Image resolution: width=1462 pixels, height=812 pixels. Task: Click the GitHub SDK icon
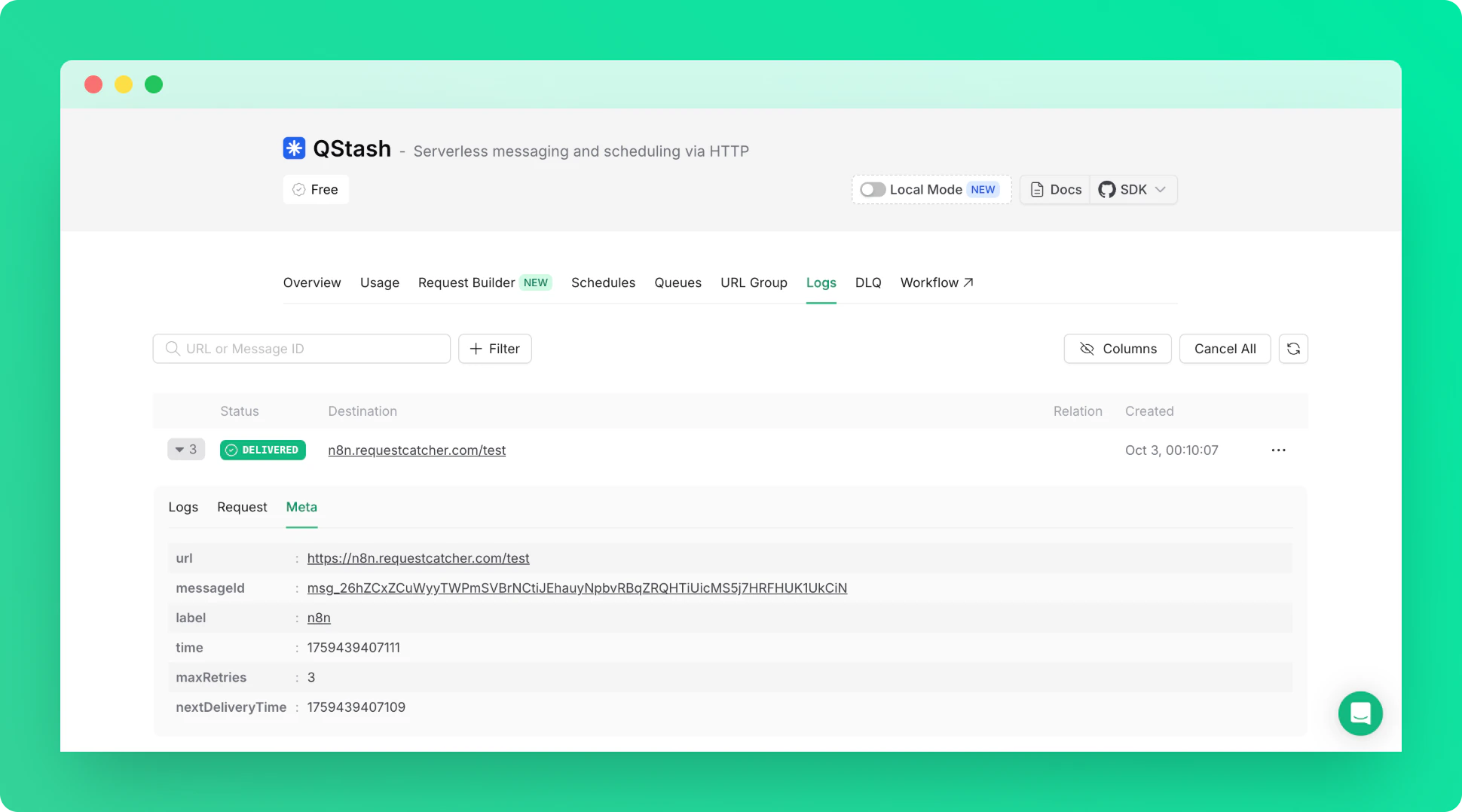tap(1106, 190)
